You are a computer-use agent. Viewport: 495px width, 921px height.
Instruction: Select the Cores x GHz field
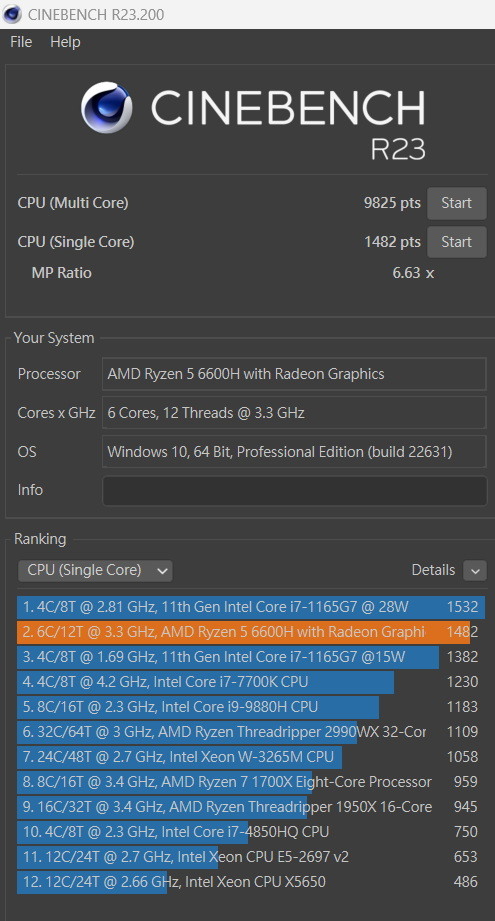tap(294, 413)
